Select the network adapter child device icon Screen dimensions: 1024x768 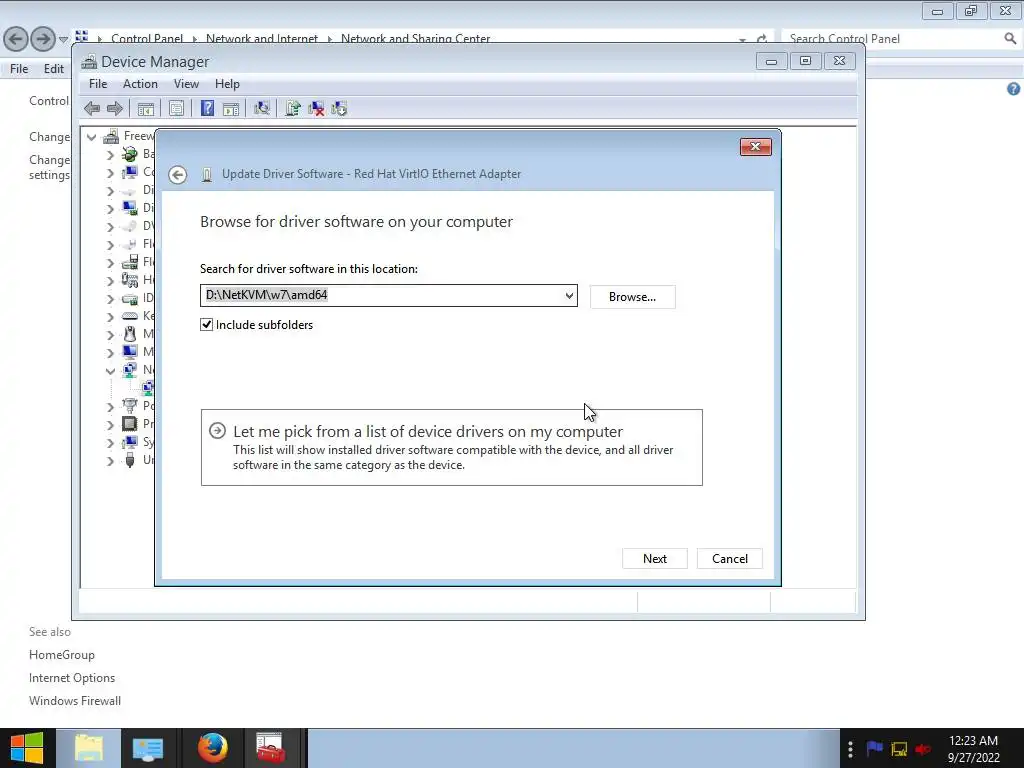pos(148,387)
